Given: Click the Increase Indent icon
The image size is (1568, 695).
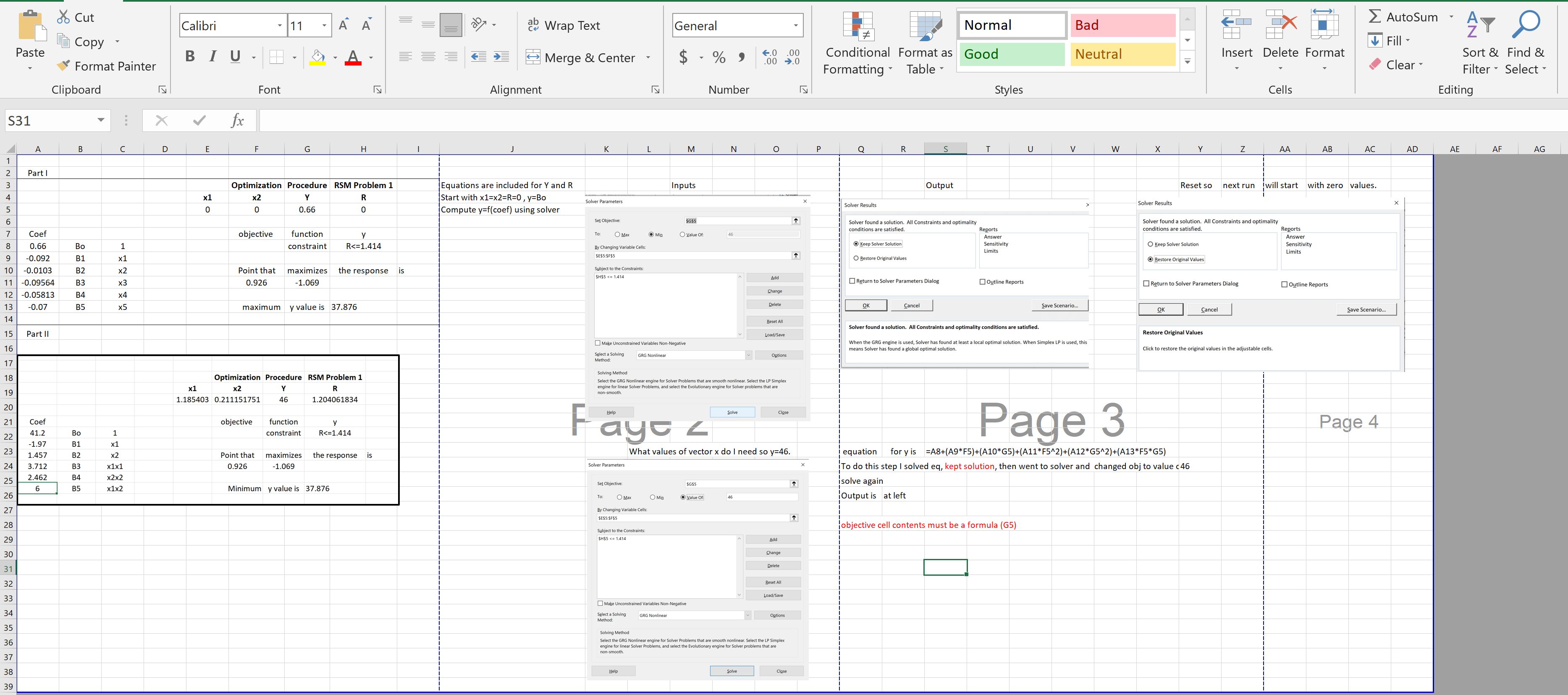Looking at the screenshot, I should click(501, 57).
